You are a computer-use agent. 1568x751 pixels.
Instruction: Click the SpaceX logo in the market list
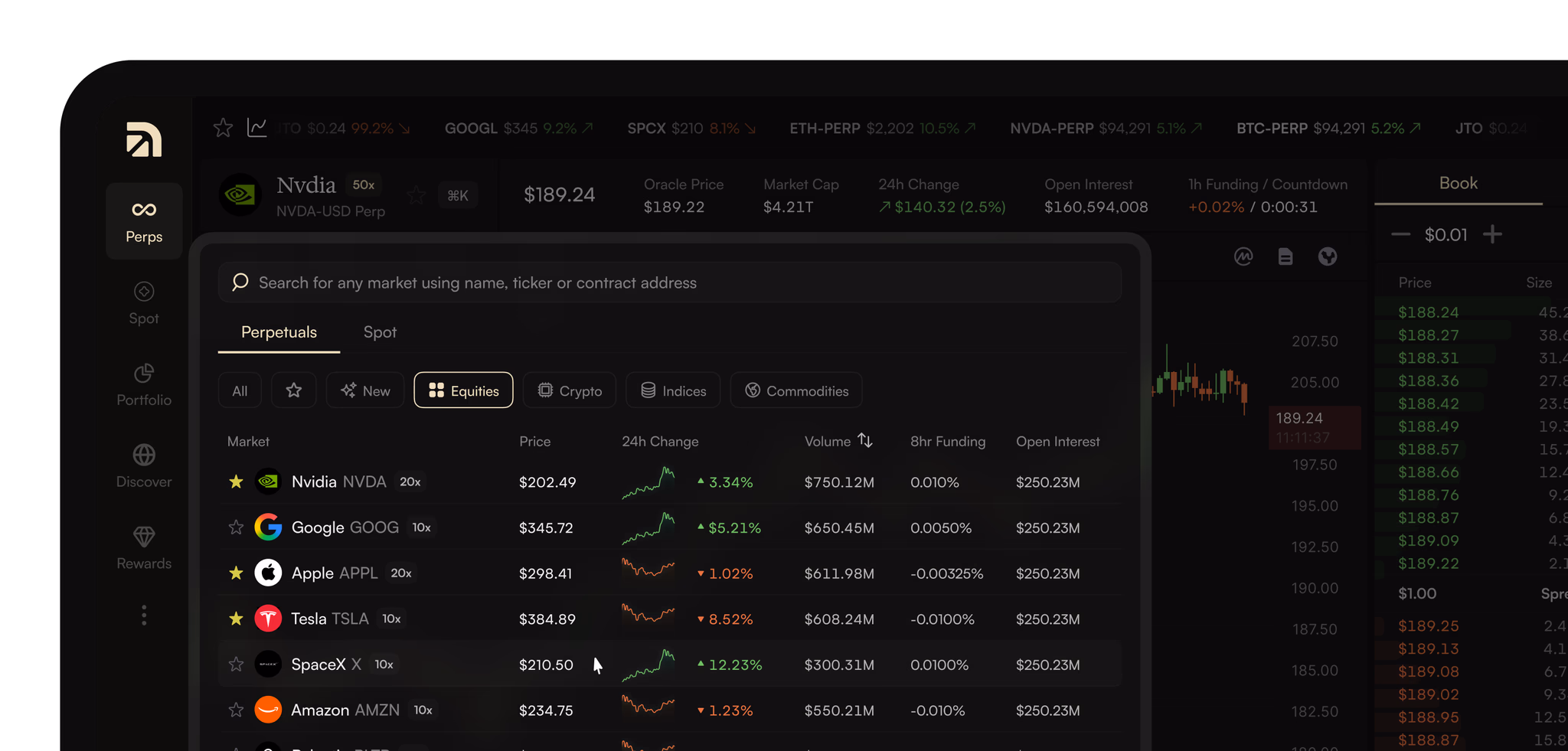pos(268,664)
